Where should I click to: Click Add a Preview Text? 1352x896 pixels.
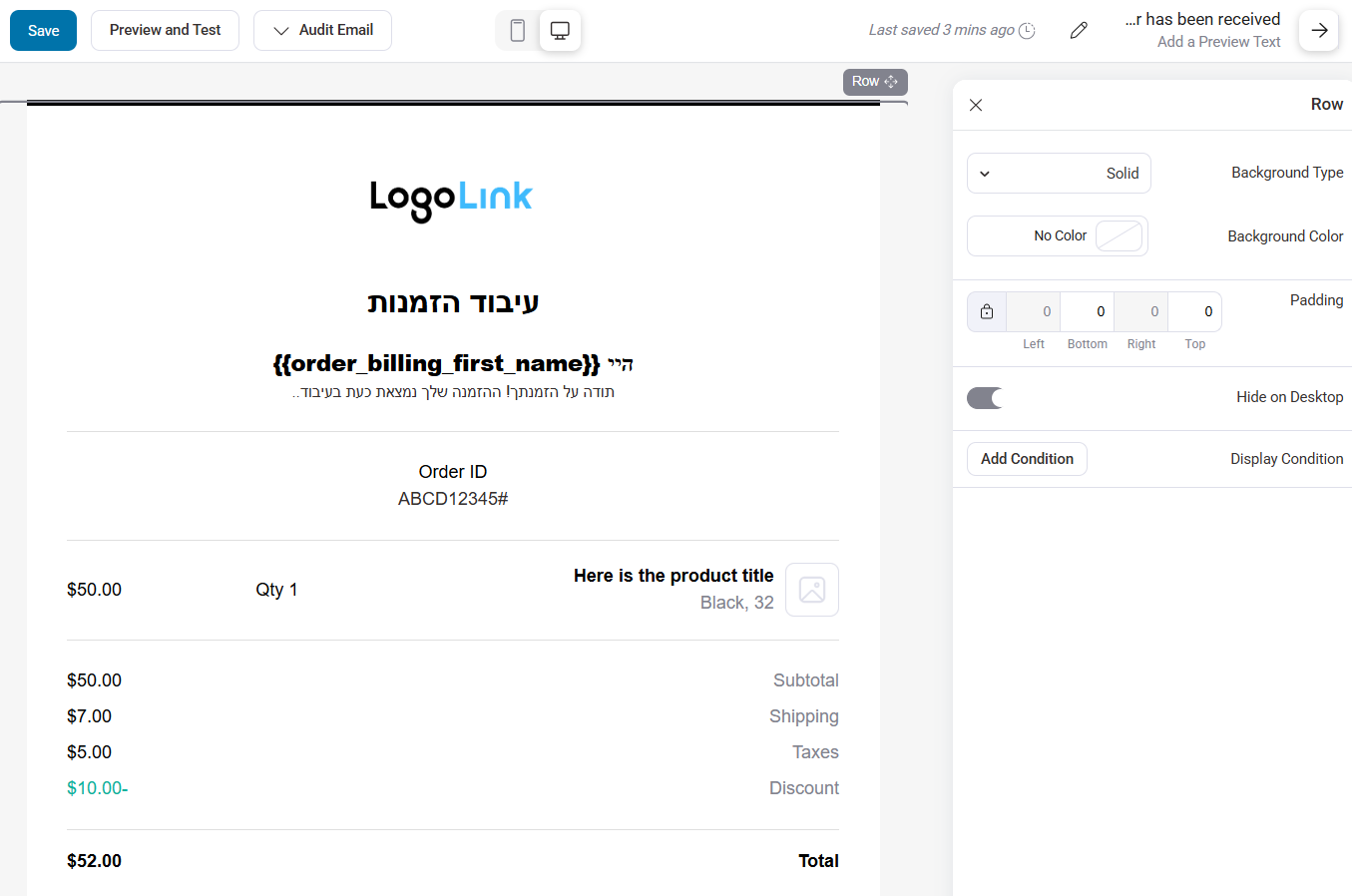(1218, 41)
